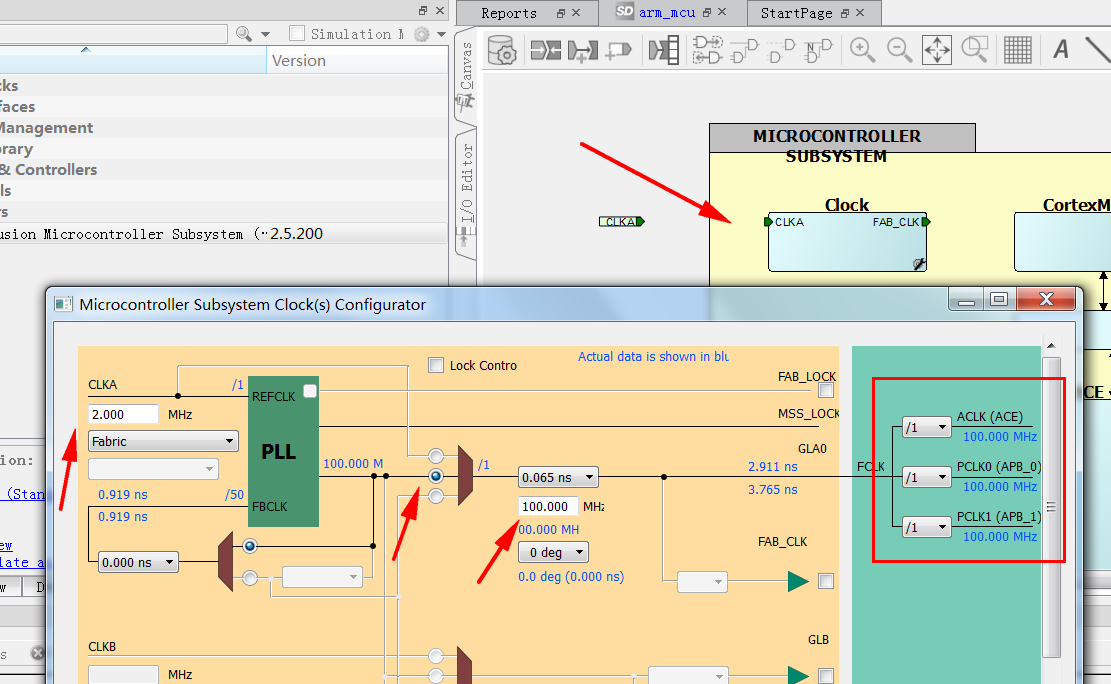Enable the Lock Control checkbox
The width and height of the screenshot is (1111, 684).
(436, 365)
